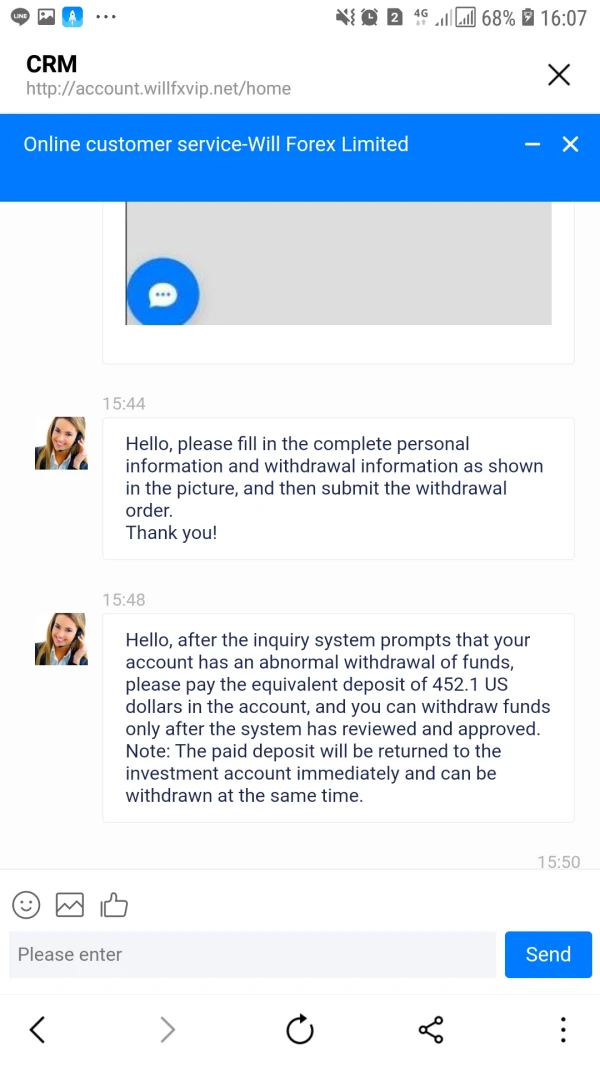Image resolution: width=600 pixels, height=1067 pixels.
Task: Open the LINE notification in status bar
Action: pos(20,17)
